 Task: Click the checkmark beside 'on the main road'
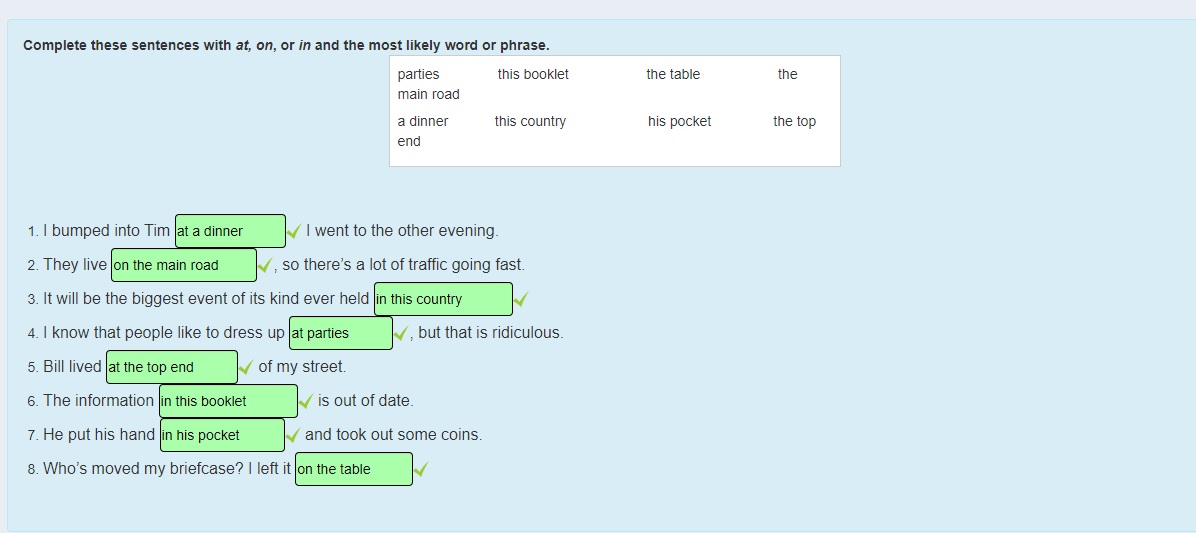[x=265, y=265]
